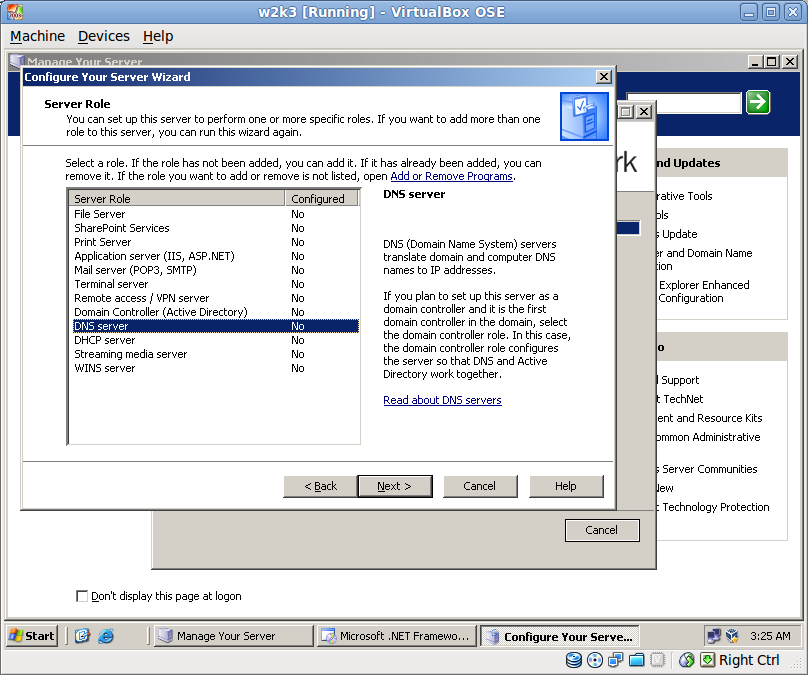Click the wizard Help button
The width and height of the screenshot is (808, 675).
(x=566, y=486)
